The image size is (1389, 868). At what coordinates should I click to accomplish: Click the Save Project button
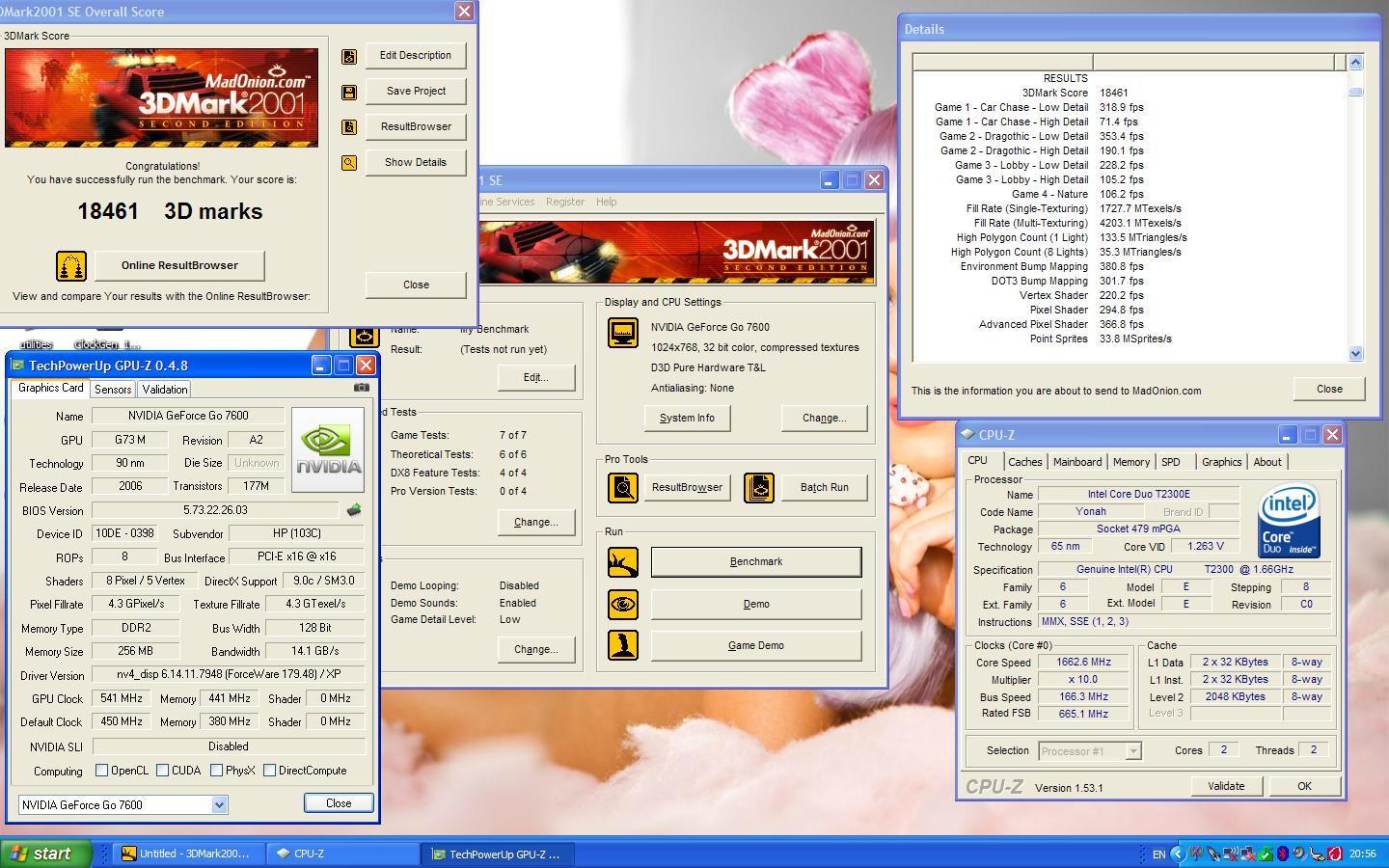(x=416, y=92)
